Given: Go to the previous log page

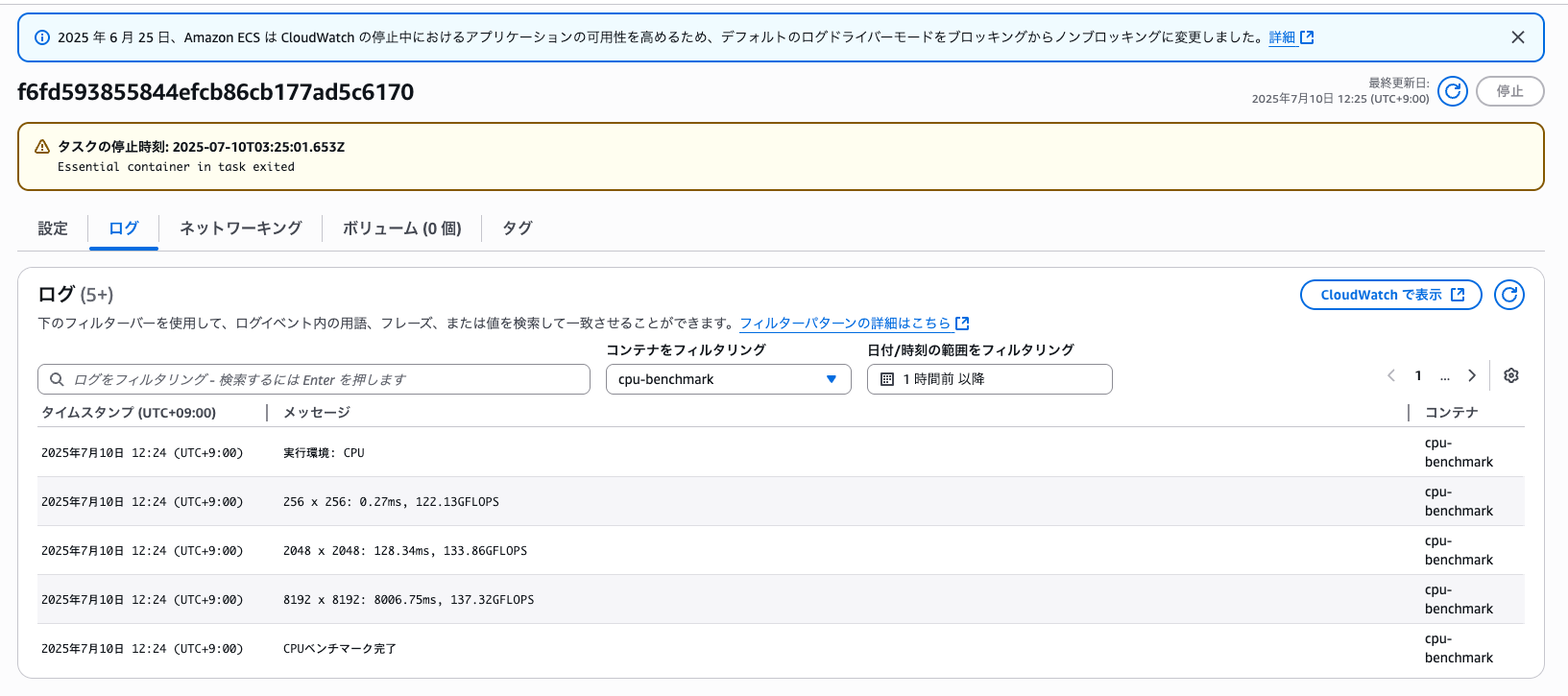Looking at the screenshot, I should tap(1391, 375).
